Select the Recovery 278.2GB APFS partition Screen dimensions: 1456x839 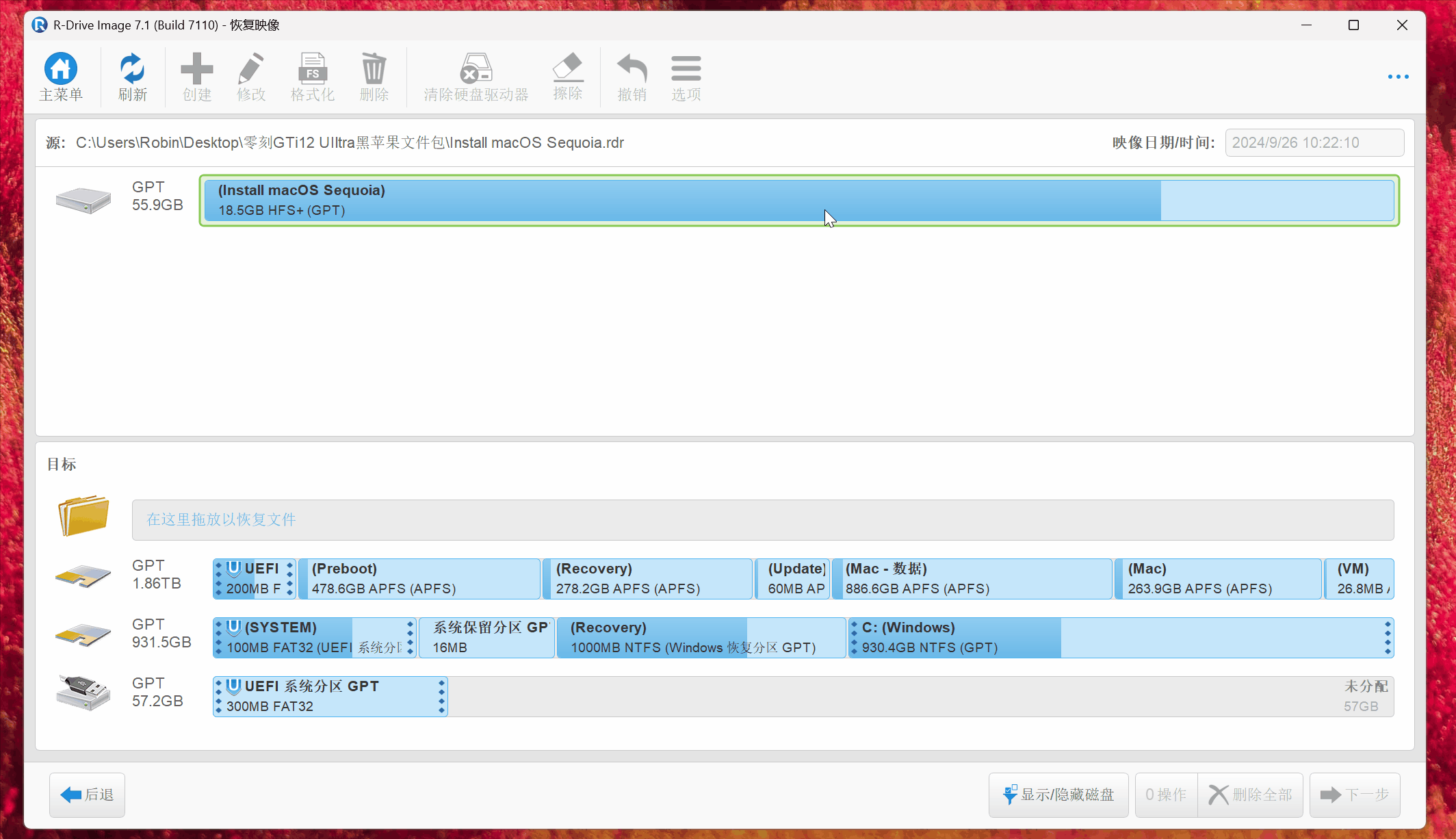pyautogui.click(x=647, y=579)
